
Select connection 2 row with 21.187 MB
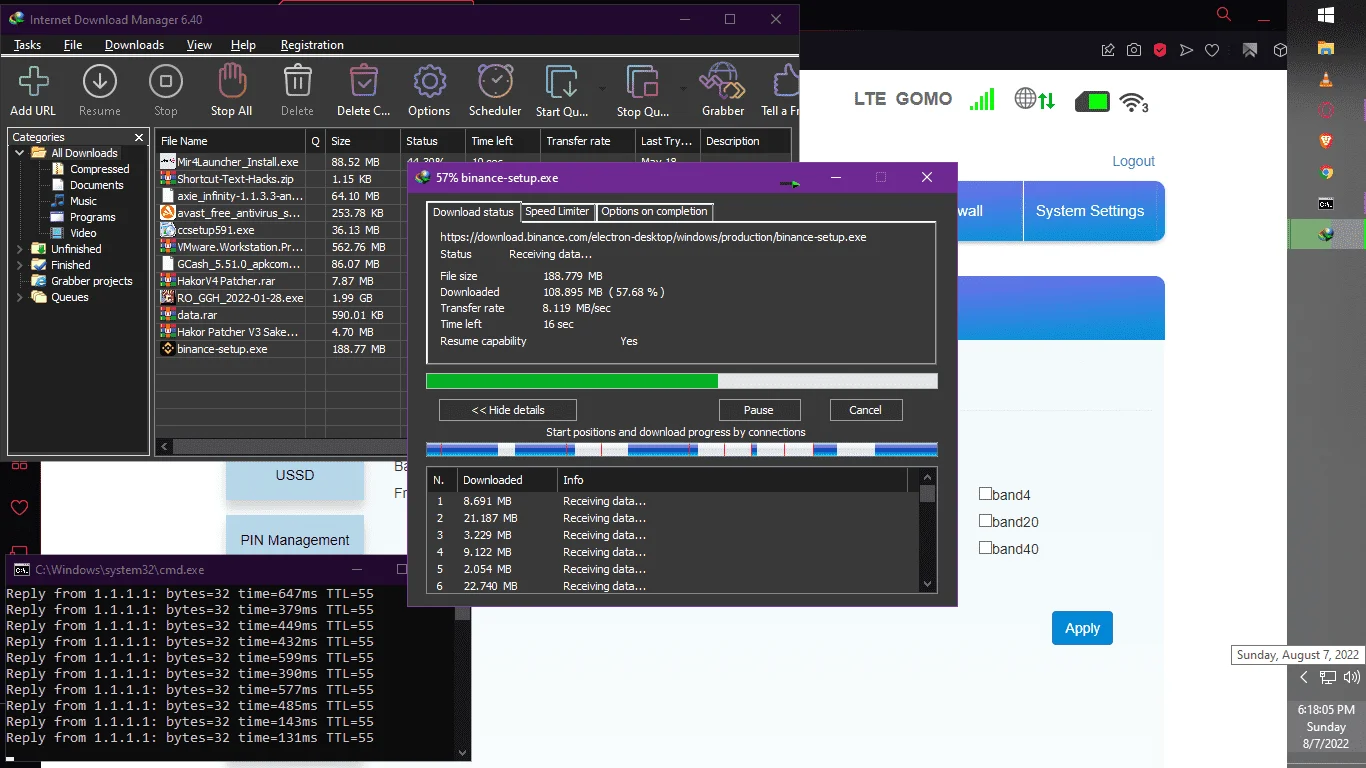coord(672,518)
